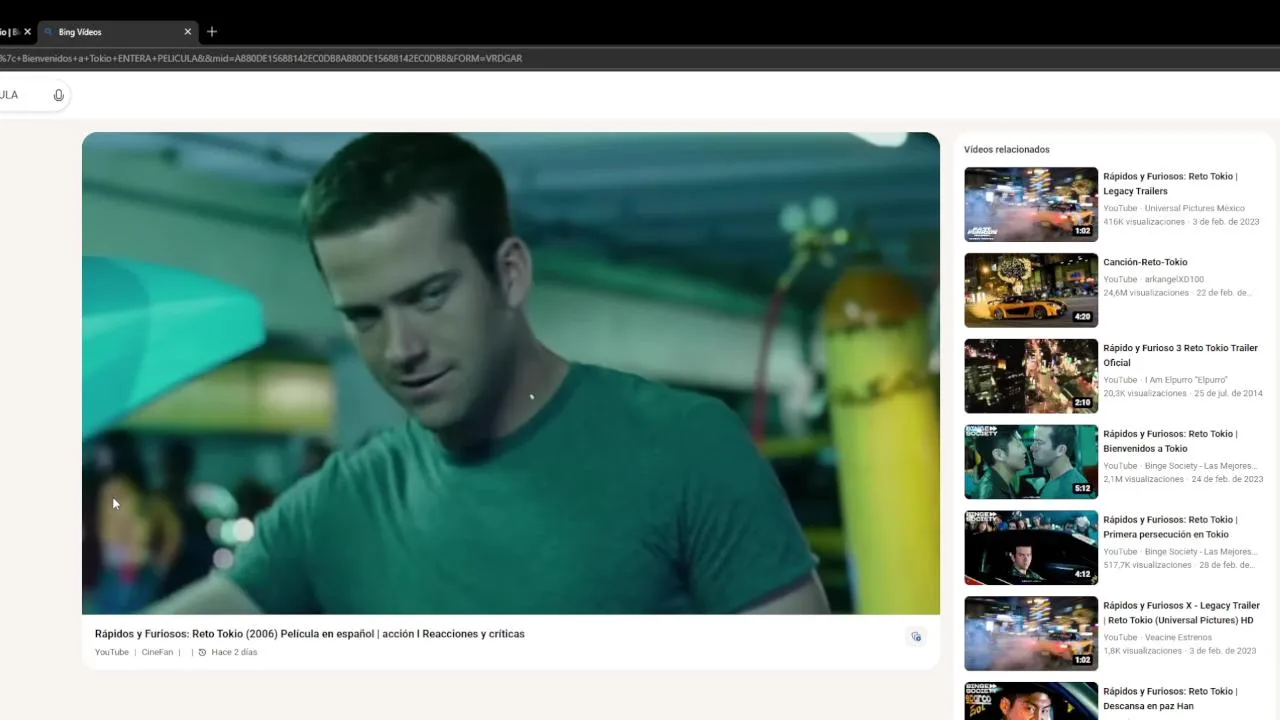The image size is (1280, 720).
Task: Click the Hace 2 días upload date
Action: click(234, 652)
